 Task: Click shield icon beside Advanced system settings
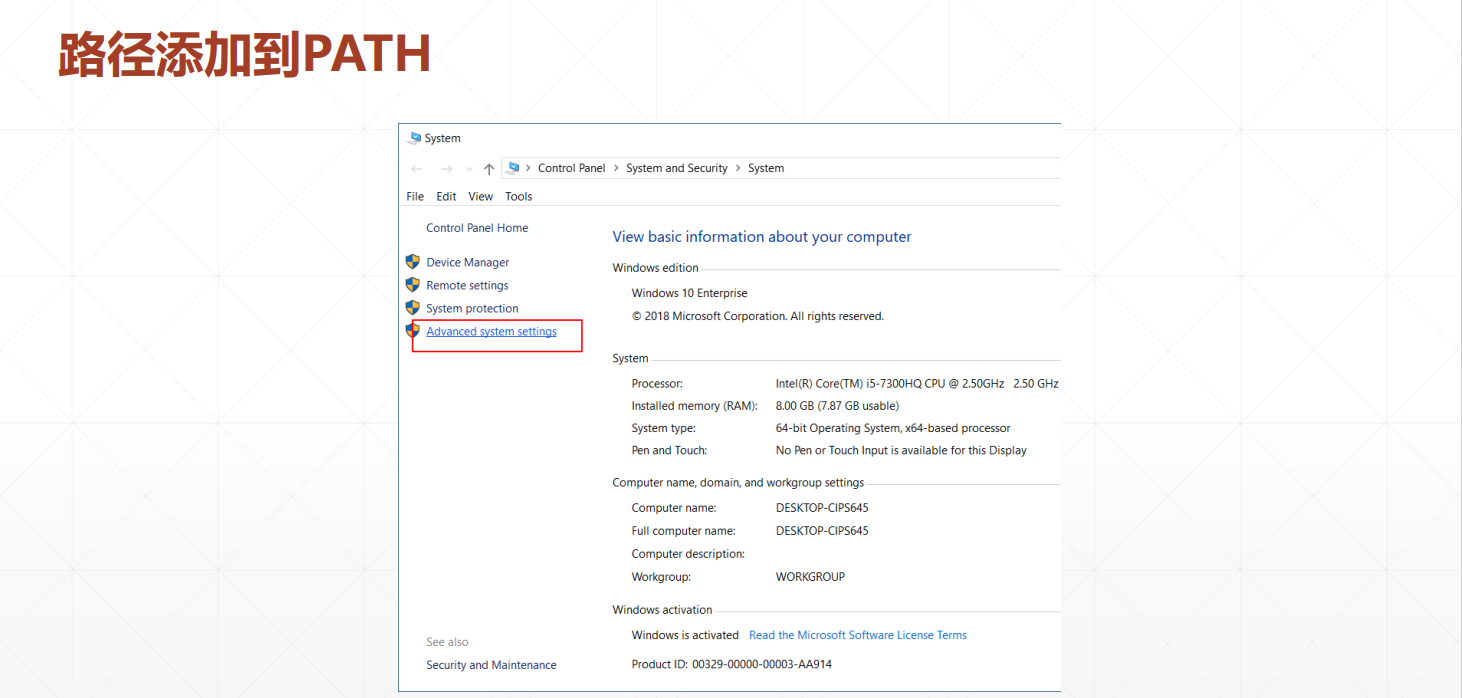412,330
